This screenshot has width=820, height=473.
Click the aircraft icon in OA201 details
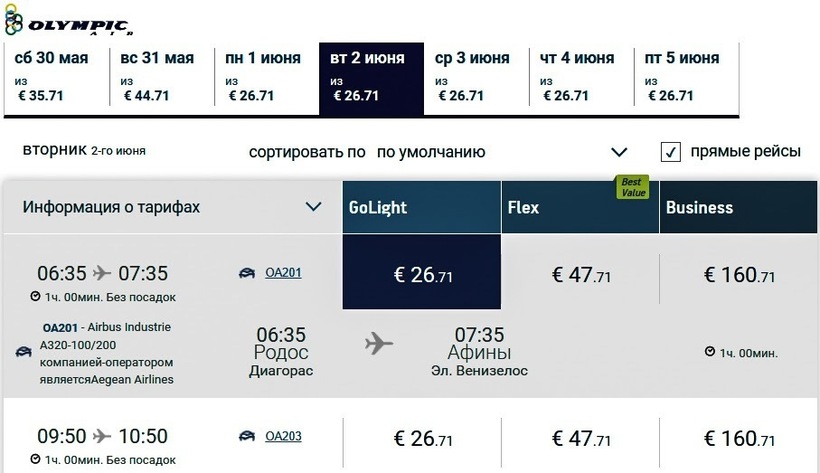tap(22, 352)
